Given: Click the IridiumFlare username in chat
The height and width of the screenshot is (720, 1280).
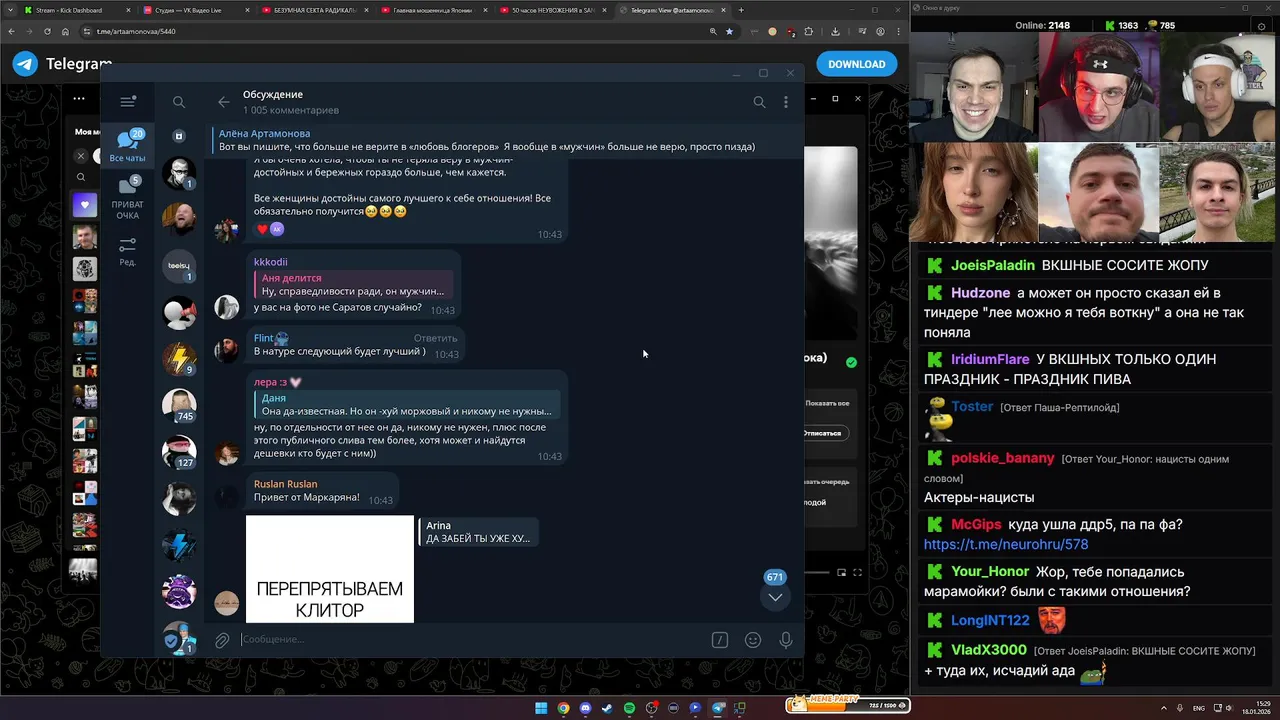Looking at the screenshot, I should pos(990,359).
